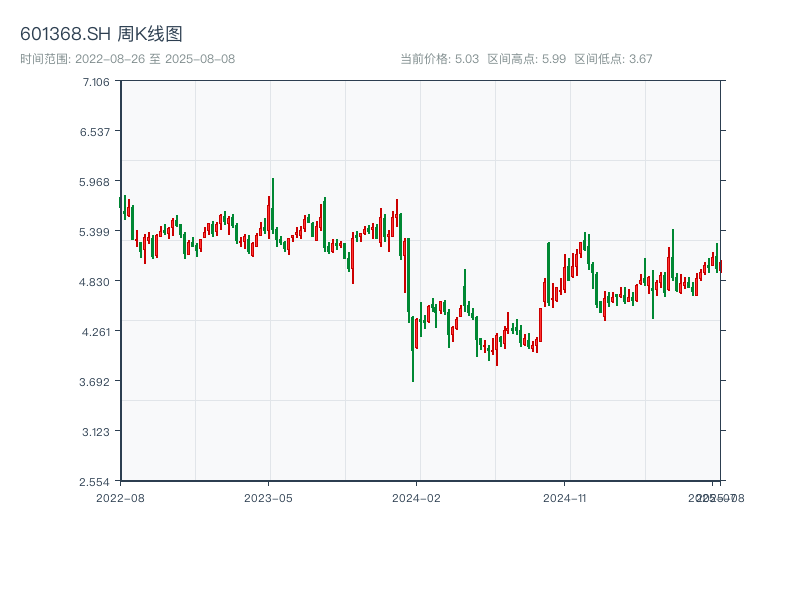Click the lowest green candle near 2024-02

pos(413,350)
